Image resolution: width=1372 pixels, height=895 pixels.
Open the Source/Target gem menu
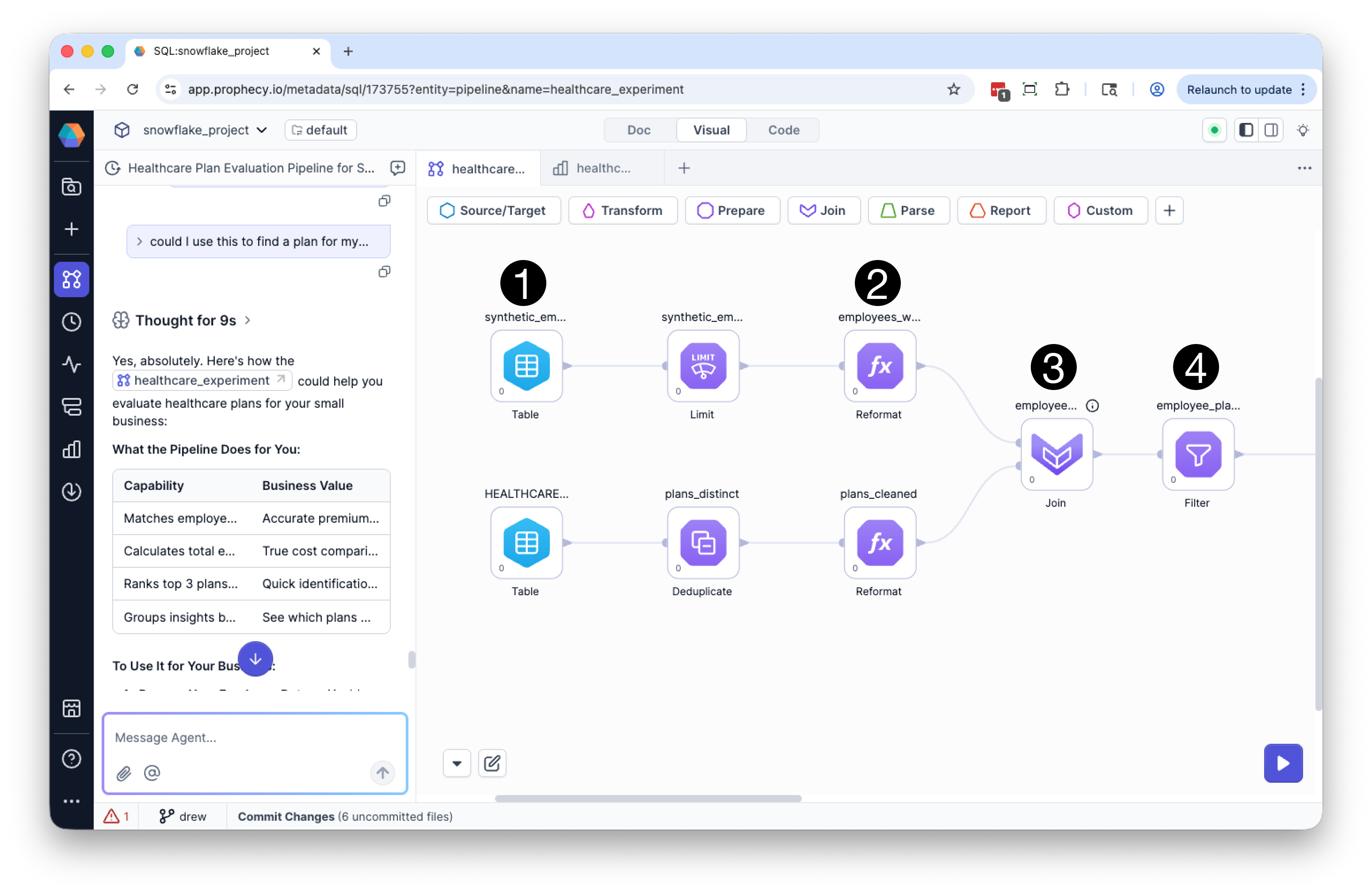(x=493, y=210)
